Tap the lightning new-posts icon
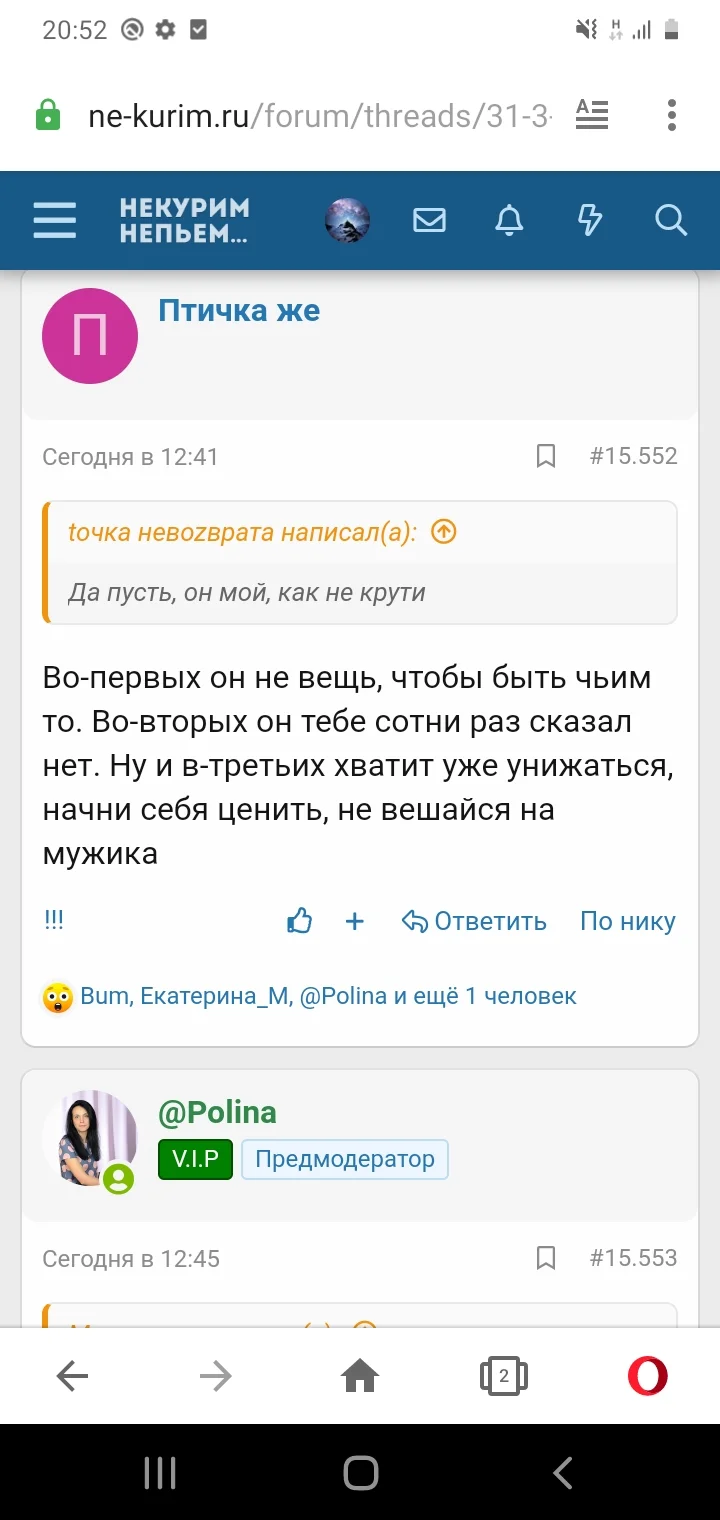This screenshot has height=1520, width=720. click(x=589, y=220)
